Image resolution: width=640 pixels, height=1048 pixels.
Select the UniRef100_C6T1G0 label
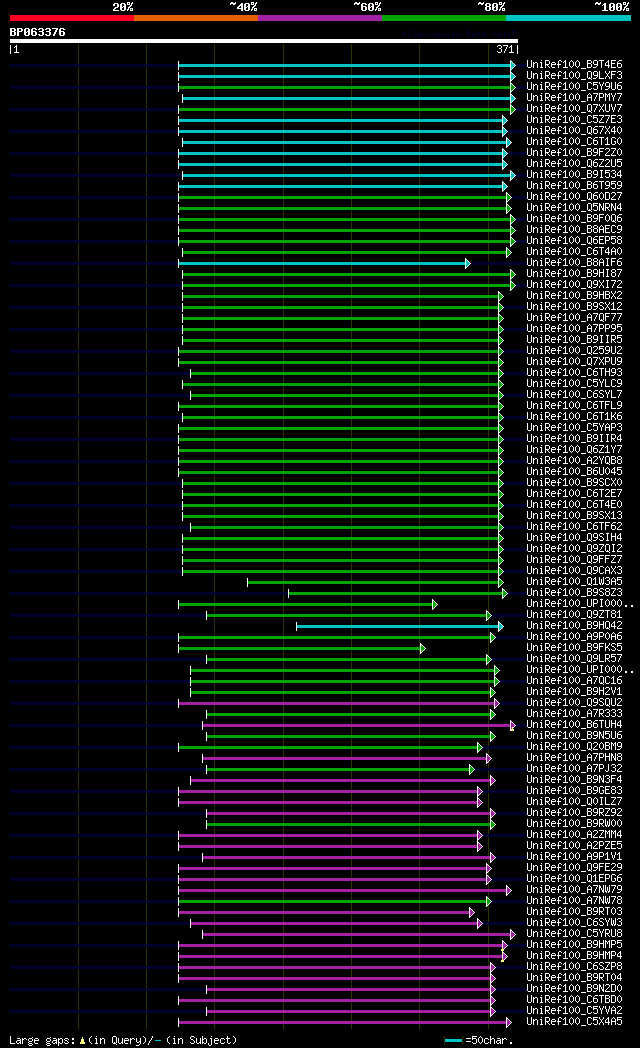pos(574,142)
